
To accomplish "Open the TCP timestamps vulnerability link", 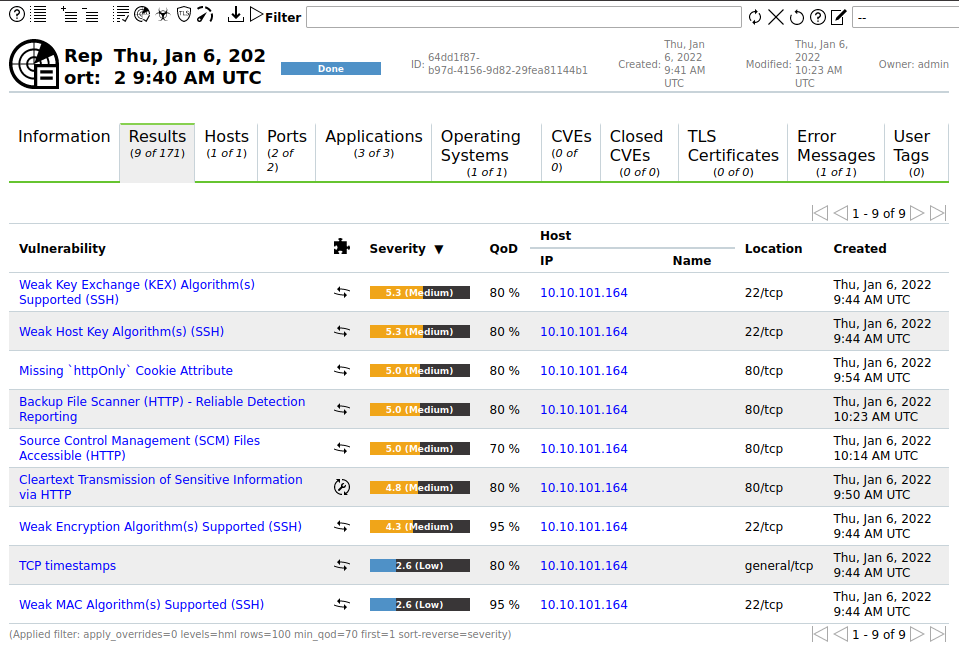I will point(67,566).
